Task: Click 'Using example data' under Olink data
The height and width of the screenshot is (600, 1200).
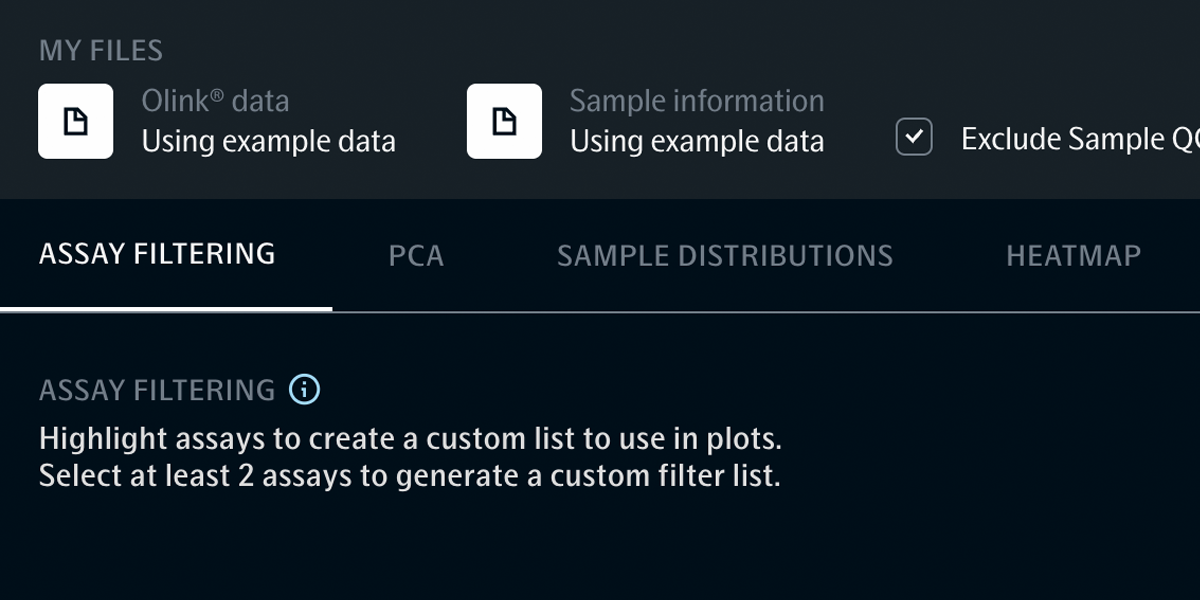Action: (x=269, y=142)
